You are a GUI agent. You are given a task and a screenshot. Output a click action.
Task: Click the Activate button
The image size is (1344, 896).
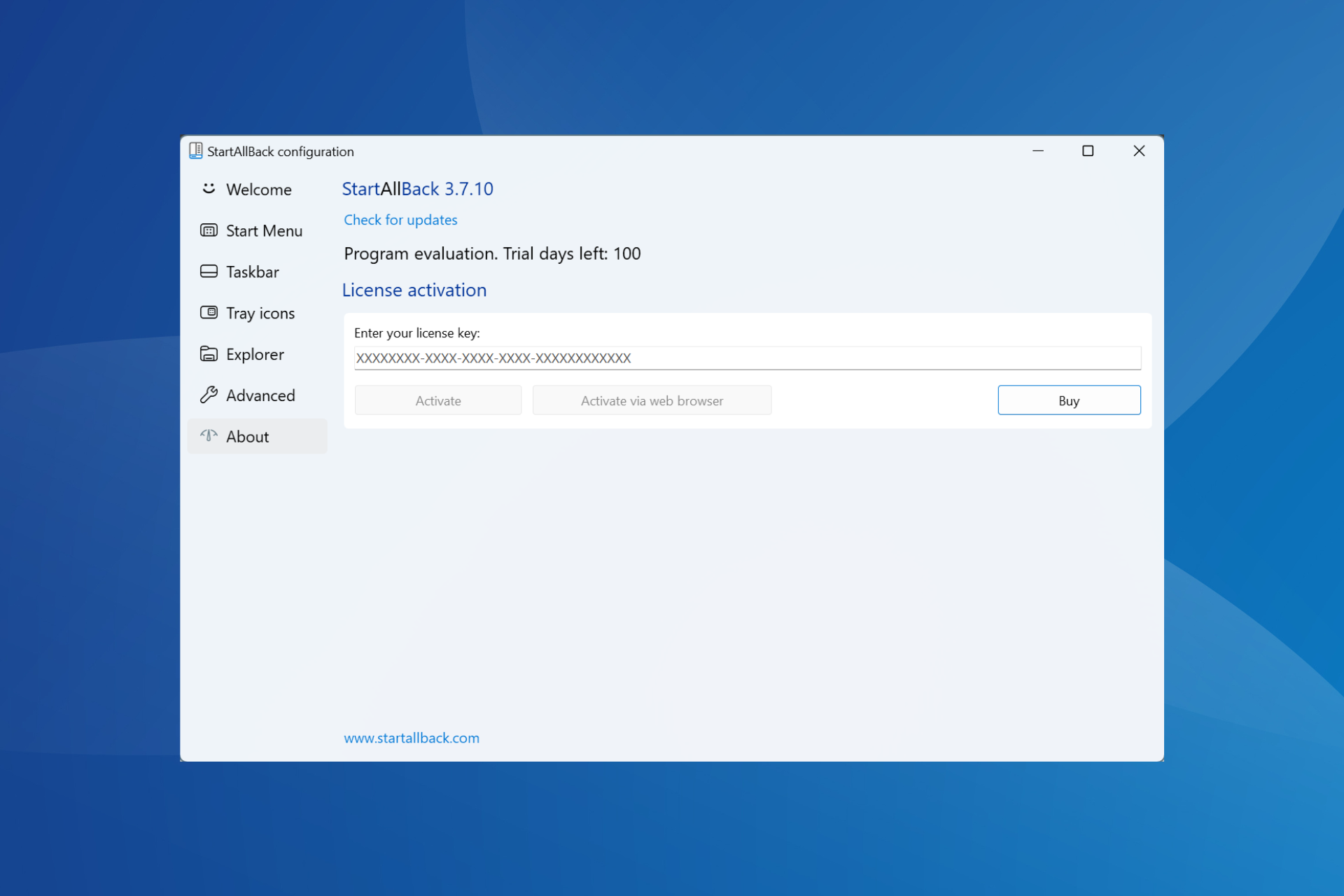(x=438, y=400)
